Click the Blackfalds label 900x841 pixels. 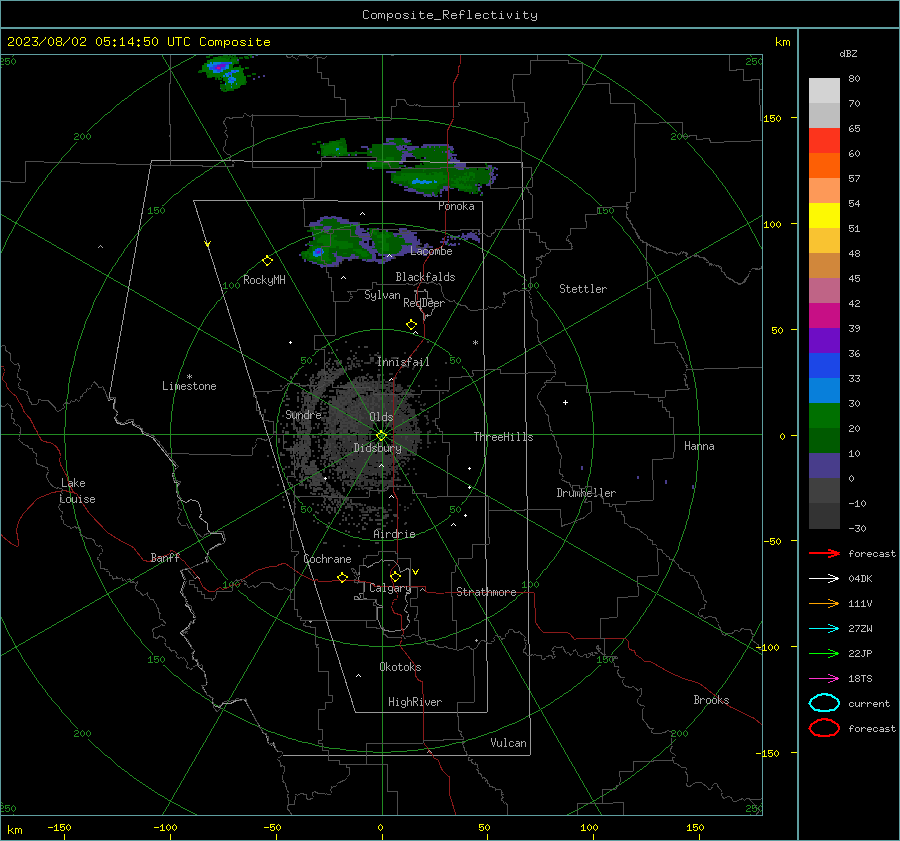coord(425,277)
